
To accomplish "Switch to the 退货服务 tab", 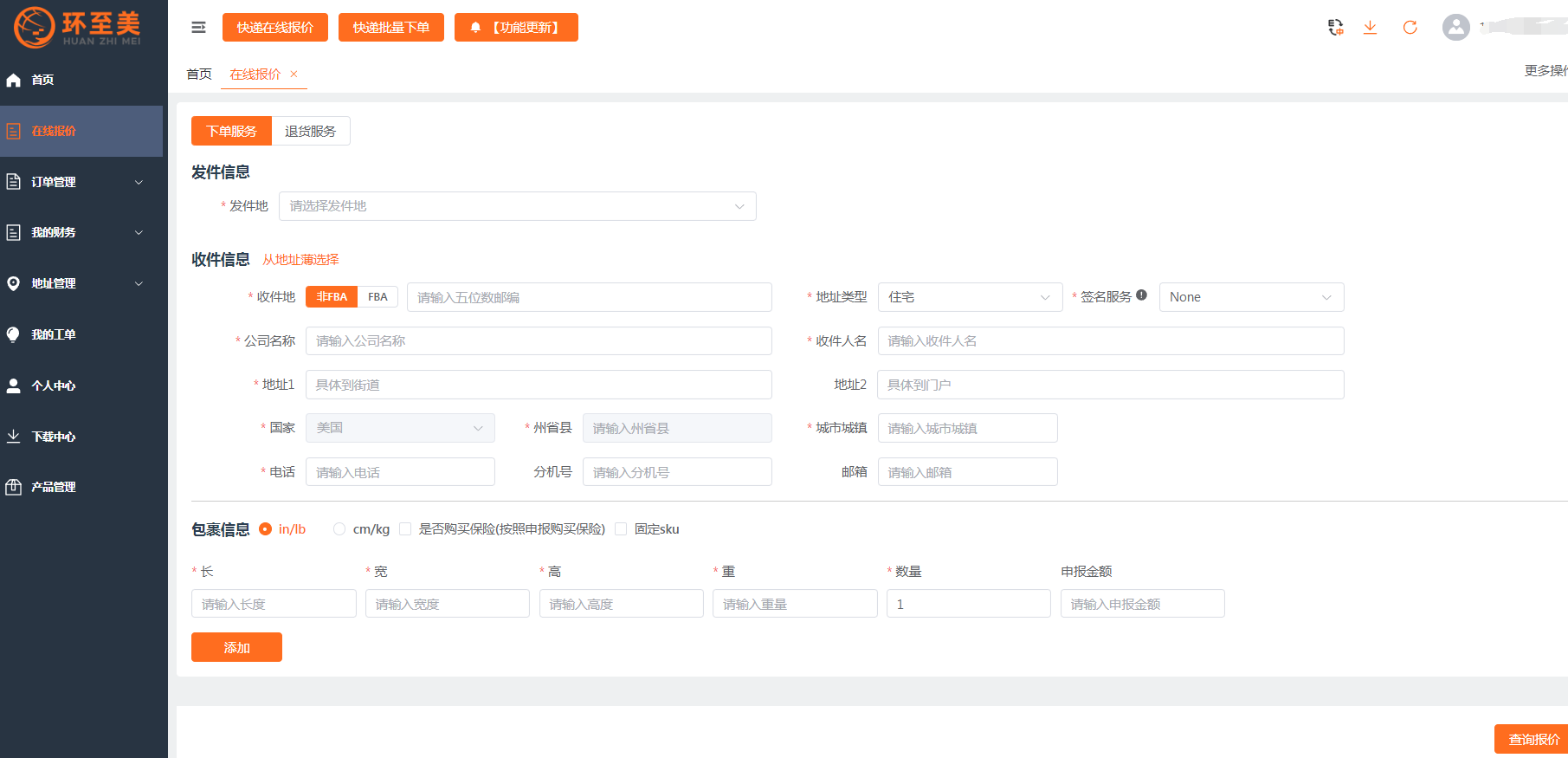I will pyautogui.click(x=310, y=131).
